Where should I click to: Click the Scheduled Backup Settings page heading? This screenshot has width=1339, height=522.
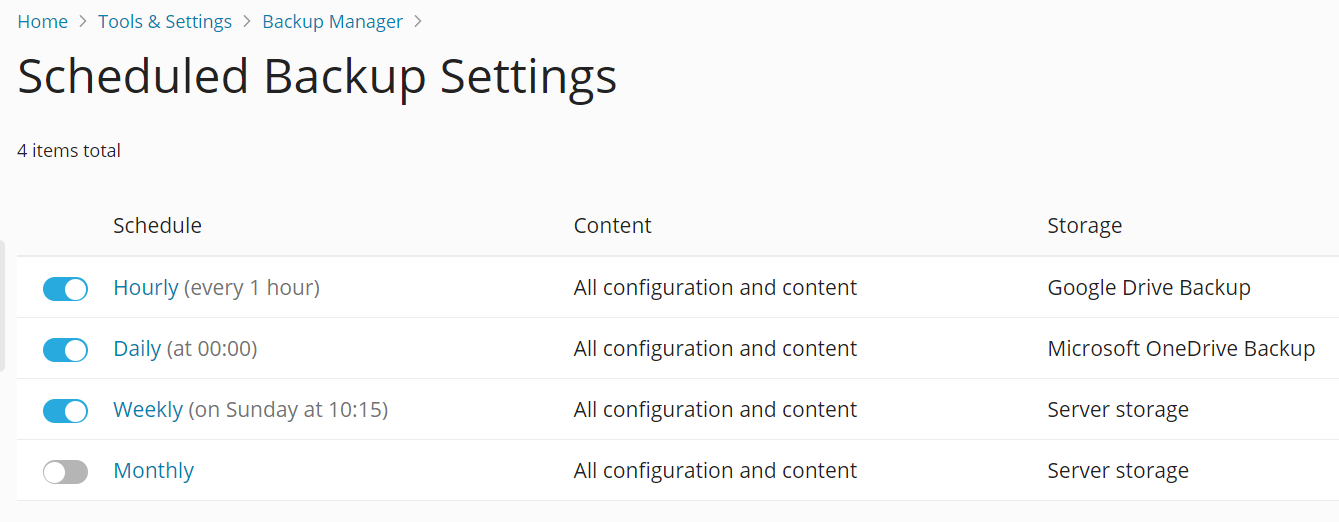[x=317, y=77]
